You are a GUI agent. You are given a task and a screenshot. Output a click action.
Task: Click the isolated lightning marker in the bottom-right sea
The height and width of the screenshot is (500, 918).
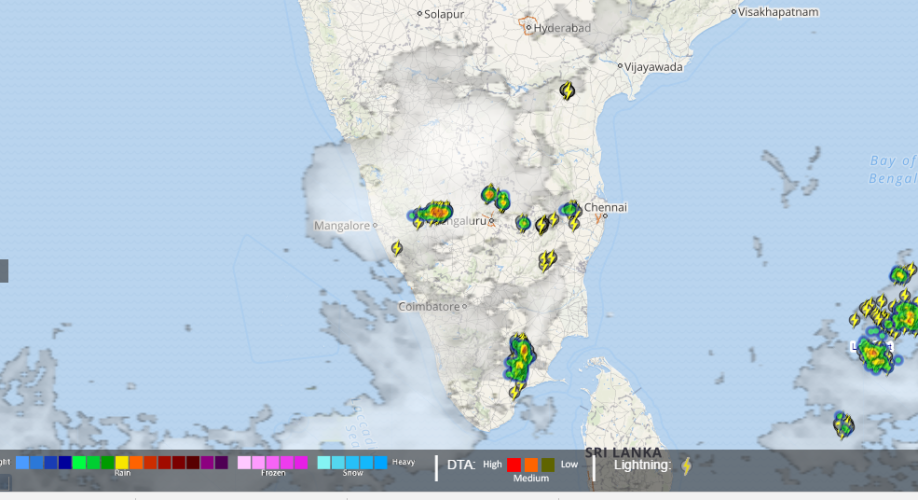point(844,425)
